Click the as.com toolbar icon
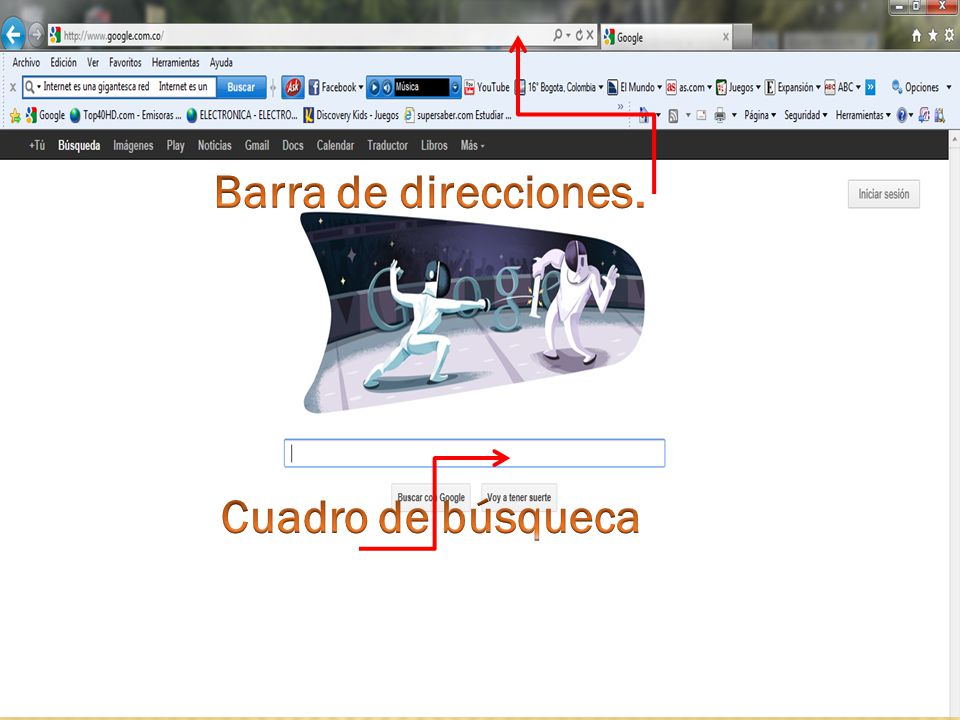 coord(671,88)
